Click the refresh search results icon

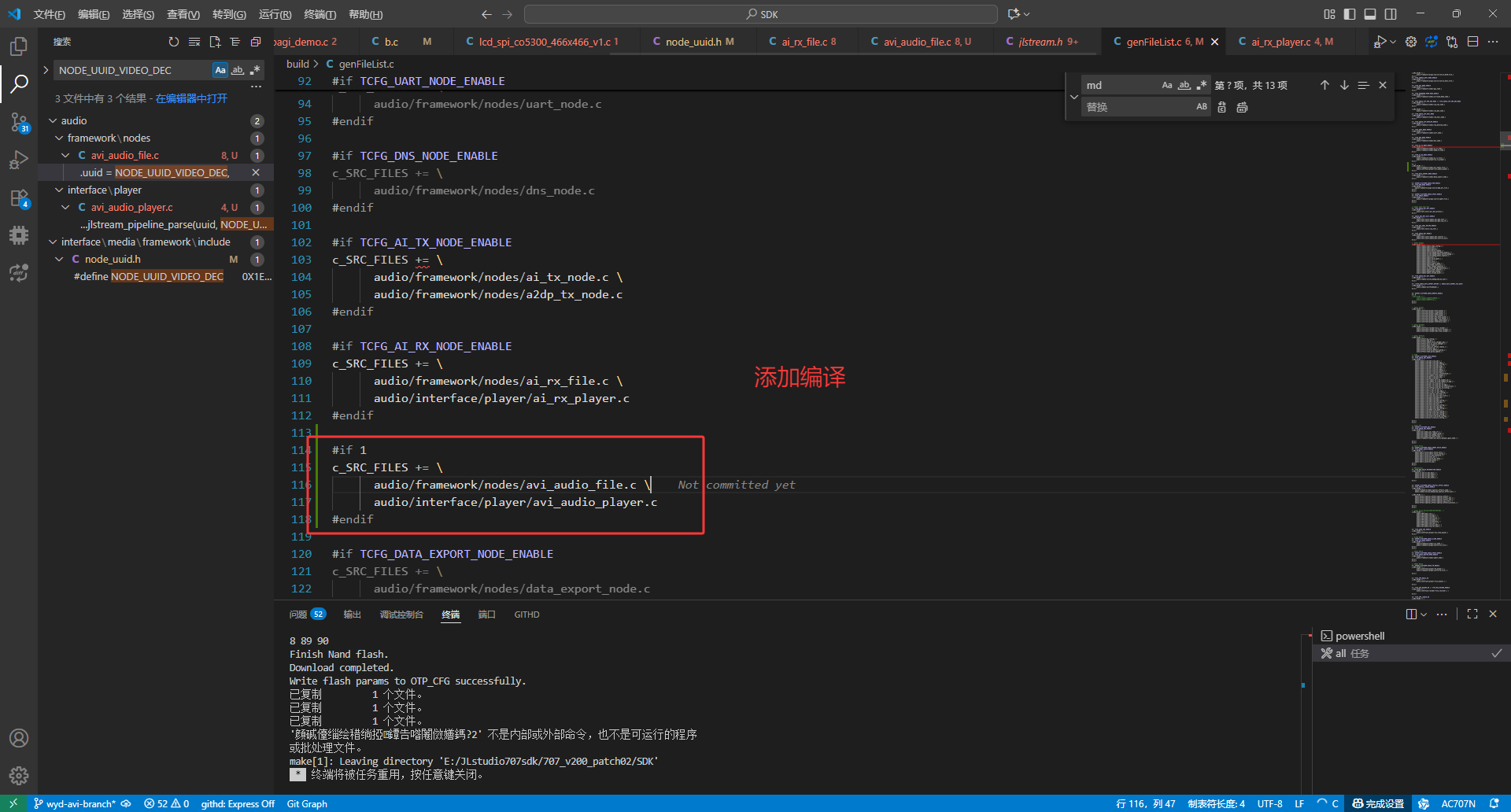[173, 42]
